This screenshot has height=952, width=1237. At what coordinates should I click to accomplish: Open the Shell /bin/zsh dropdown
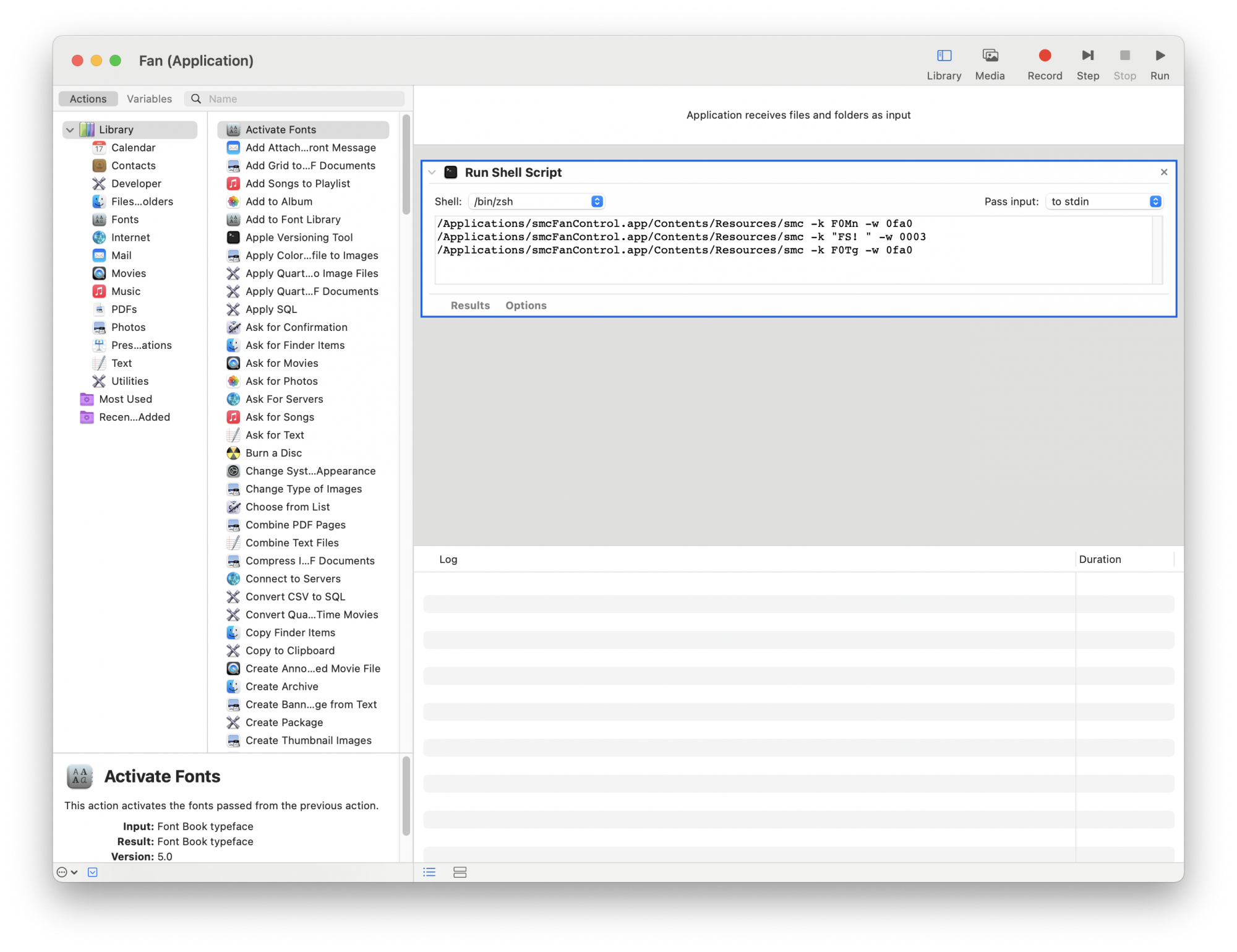coord(536,202)
